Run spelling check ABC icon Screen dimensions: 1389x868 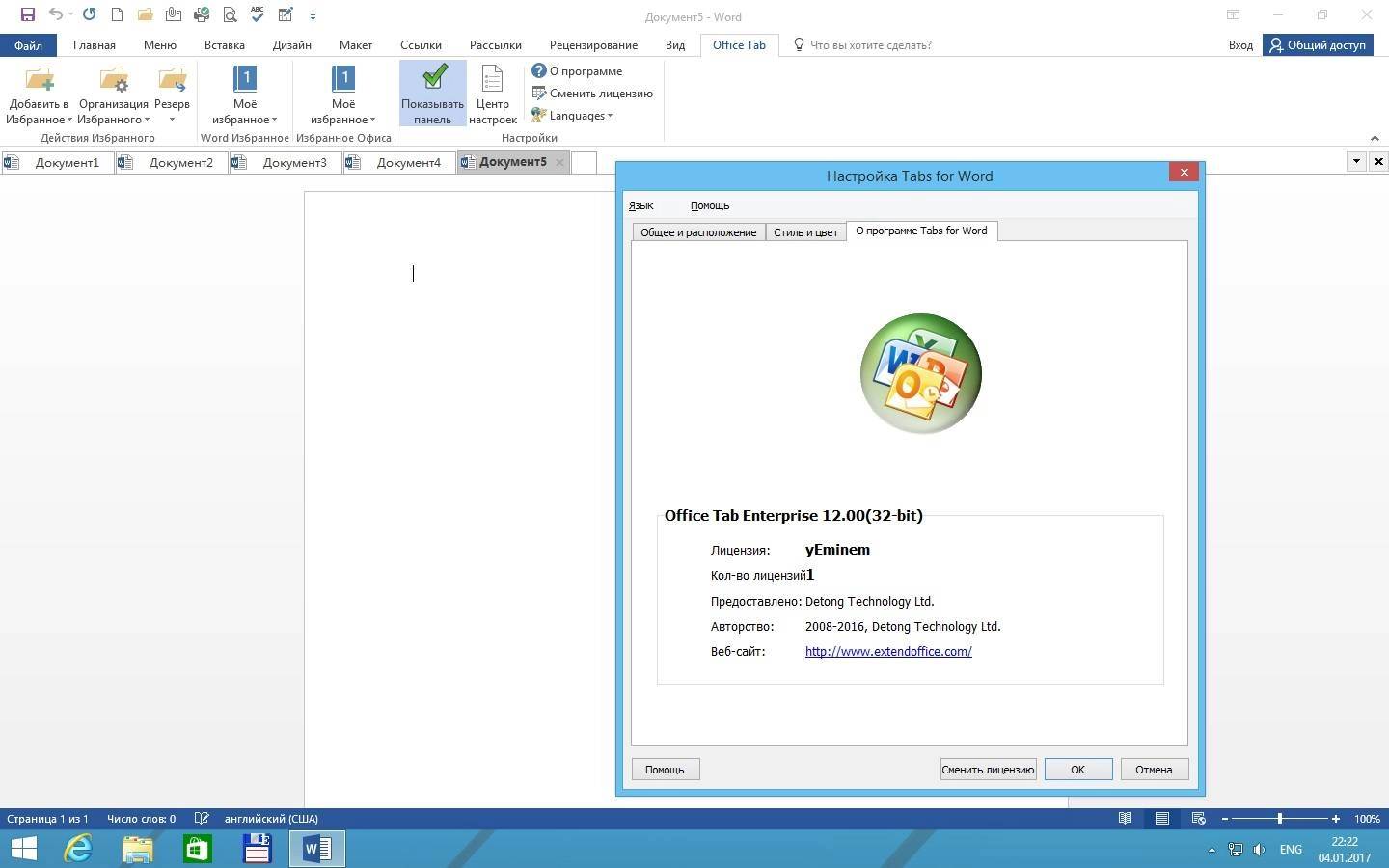coord(258,14)
